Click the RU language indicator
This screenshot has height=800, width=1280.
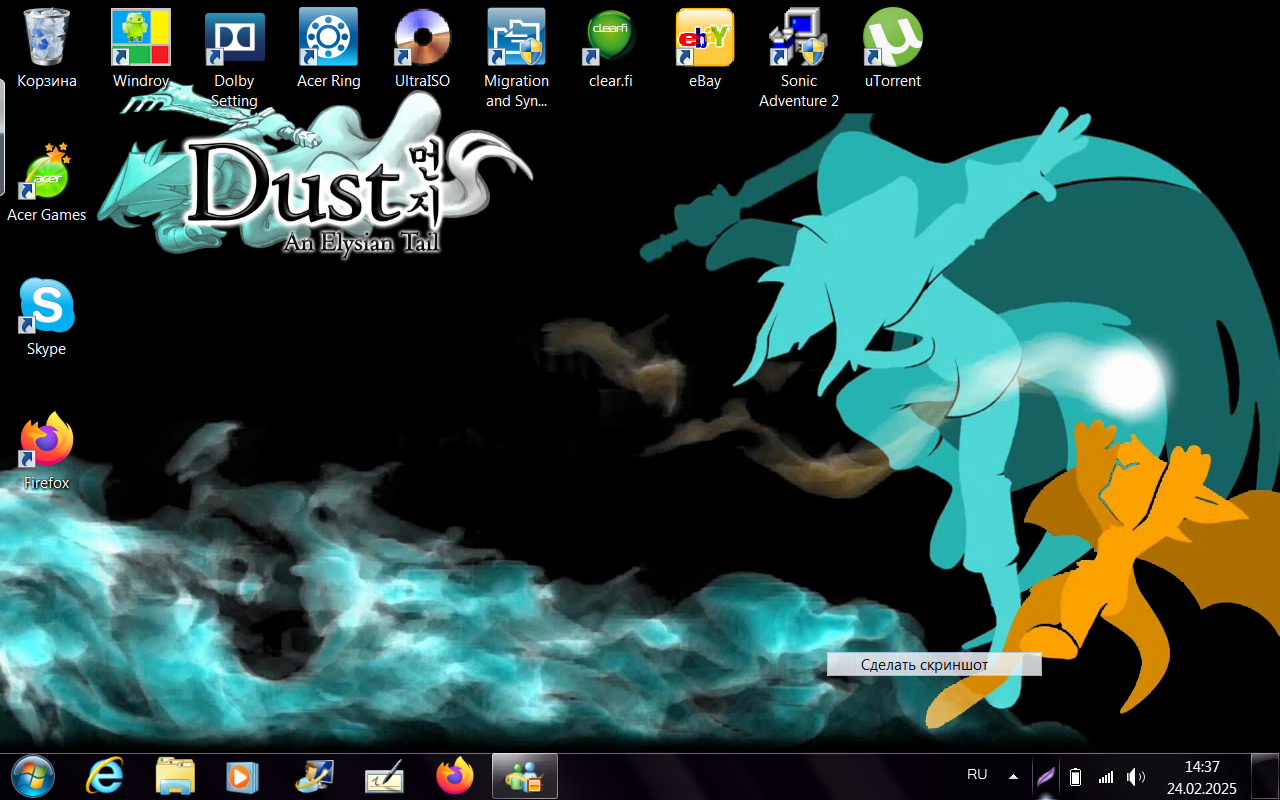[x=977, y=775]
